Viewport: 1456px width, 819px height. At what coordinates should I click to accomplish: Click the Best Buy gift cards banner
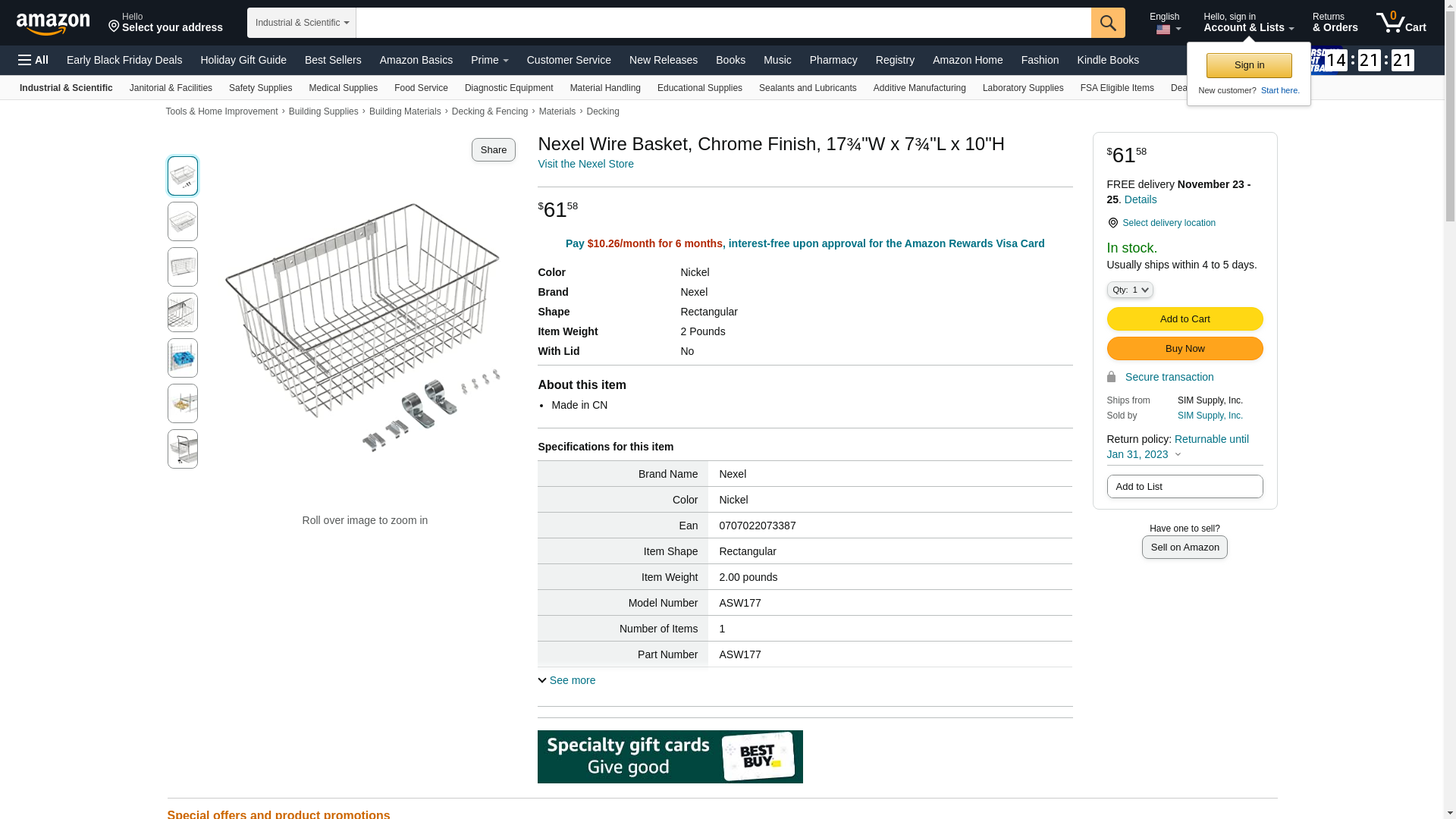coord(670,757)
